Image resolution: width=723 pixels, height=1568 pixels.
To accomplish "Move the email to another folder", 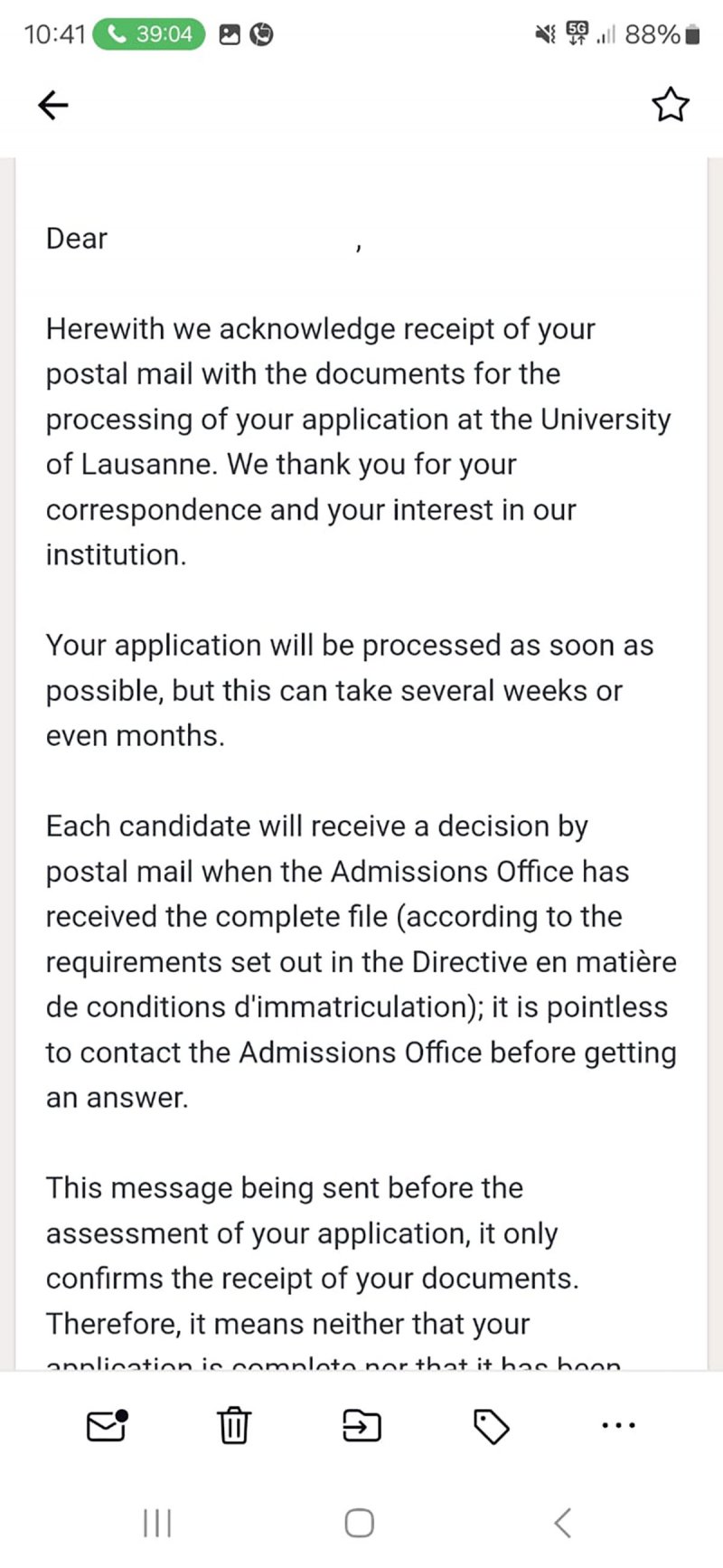I will pos(361,1425).
